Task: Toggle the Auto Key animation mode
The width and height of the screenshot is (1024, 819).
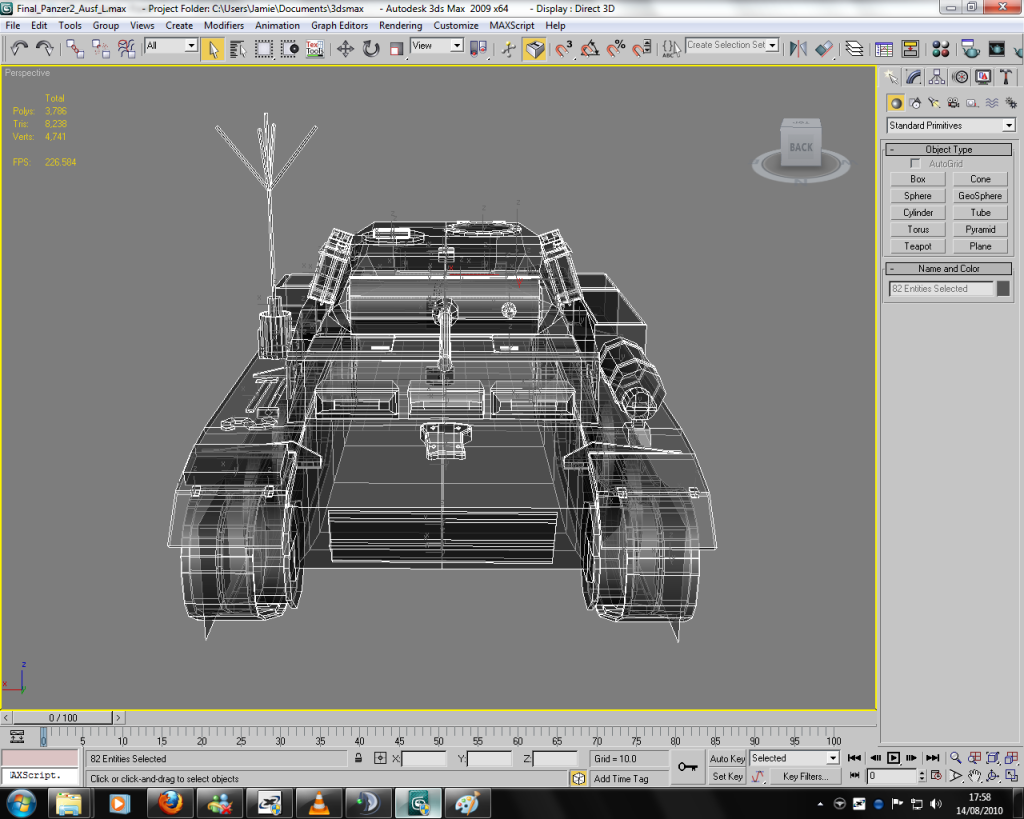Action: coord(727,759)
